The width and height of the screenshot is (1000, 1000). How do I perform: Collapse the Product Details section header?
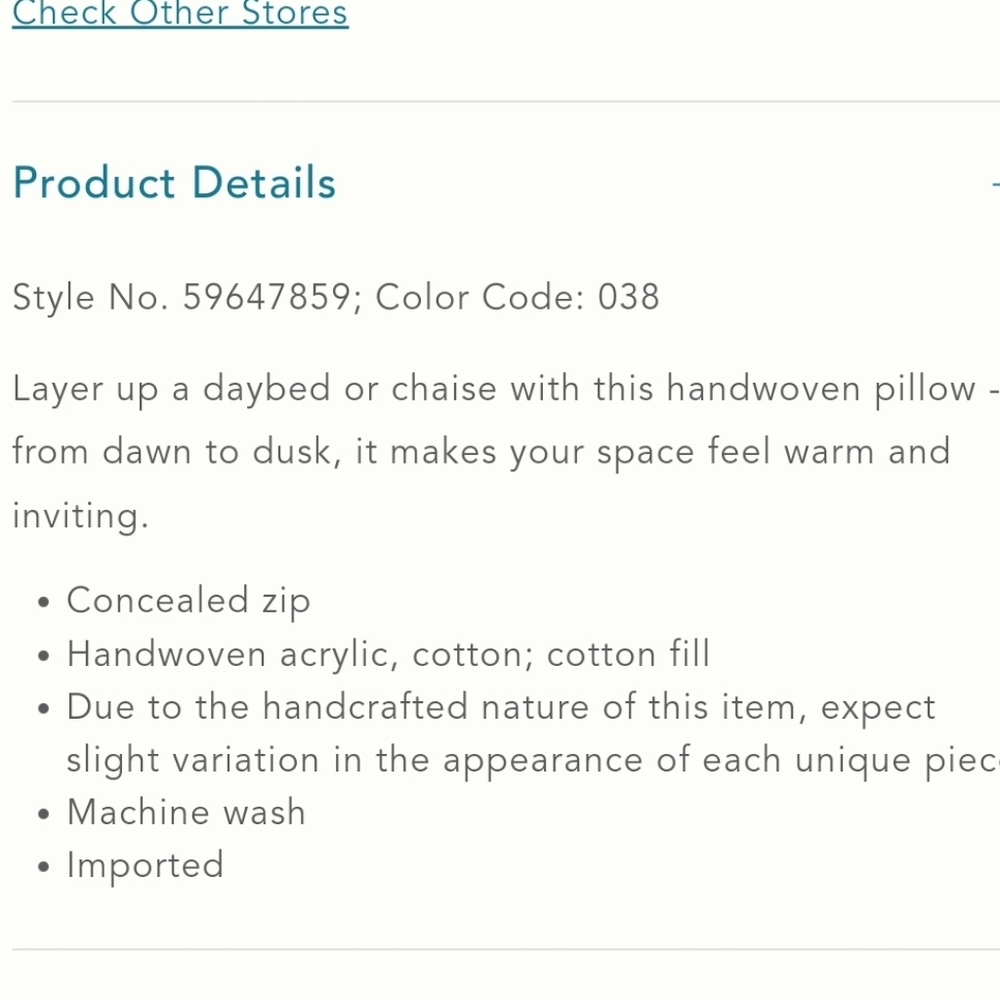coord(175,183)
